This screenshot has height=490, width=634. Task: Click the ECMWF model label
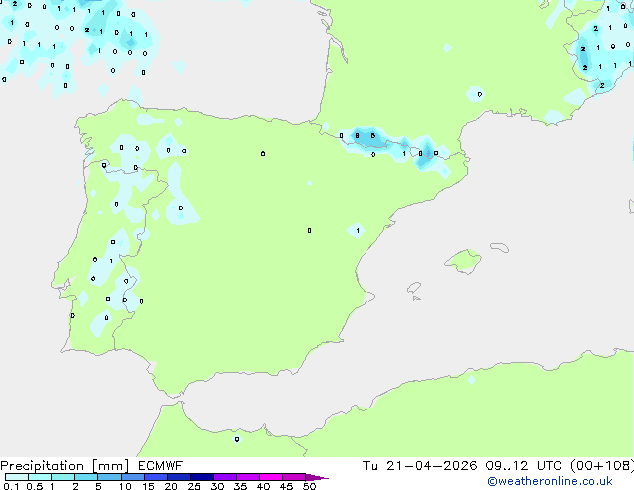pos(161,466)
